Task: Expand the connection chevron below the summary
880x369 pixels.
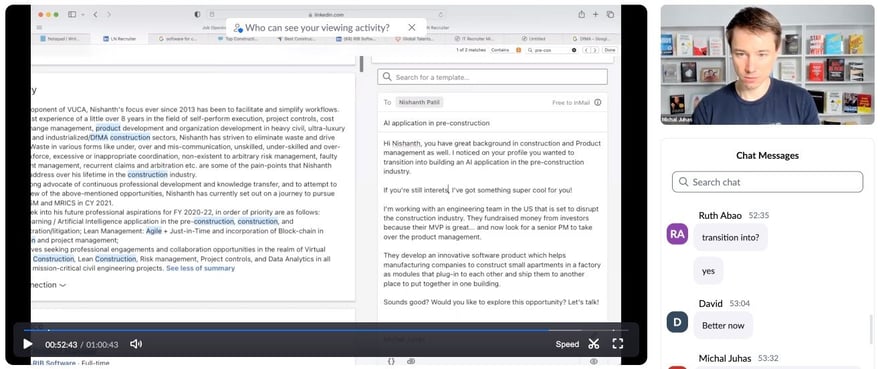Action: (62, 285)
